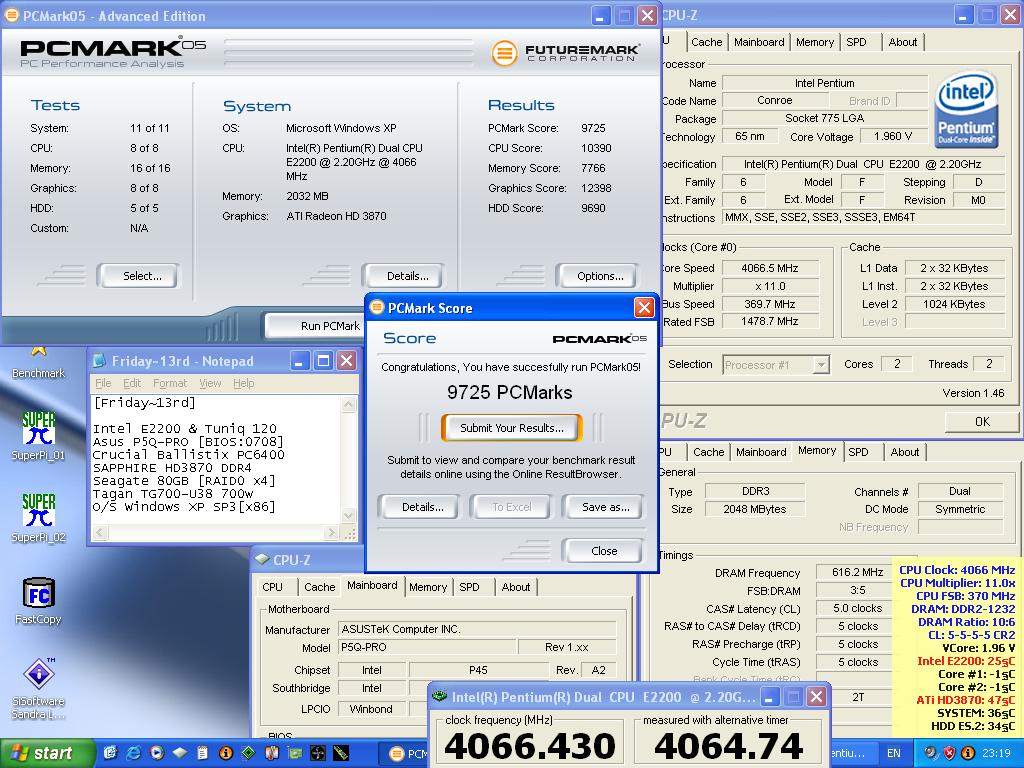The width and height of the screenshot is (1024, 768).
Task: Open the View menu in Notepad
Action: [210, 383]
